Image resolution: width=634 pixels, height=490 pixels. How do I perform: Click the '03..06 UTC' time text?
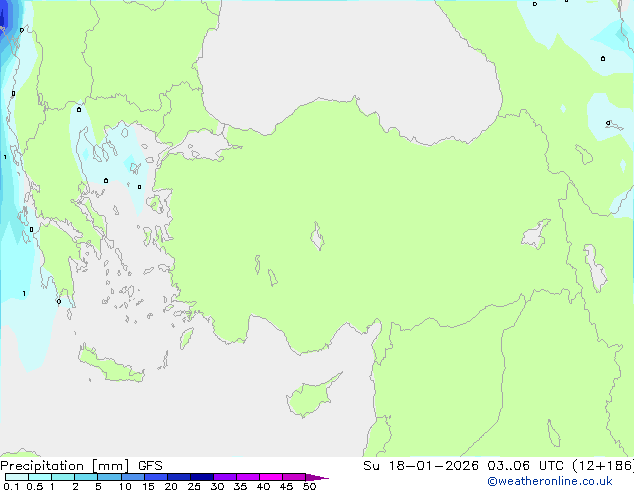525,466
